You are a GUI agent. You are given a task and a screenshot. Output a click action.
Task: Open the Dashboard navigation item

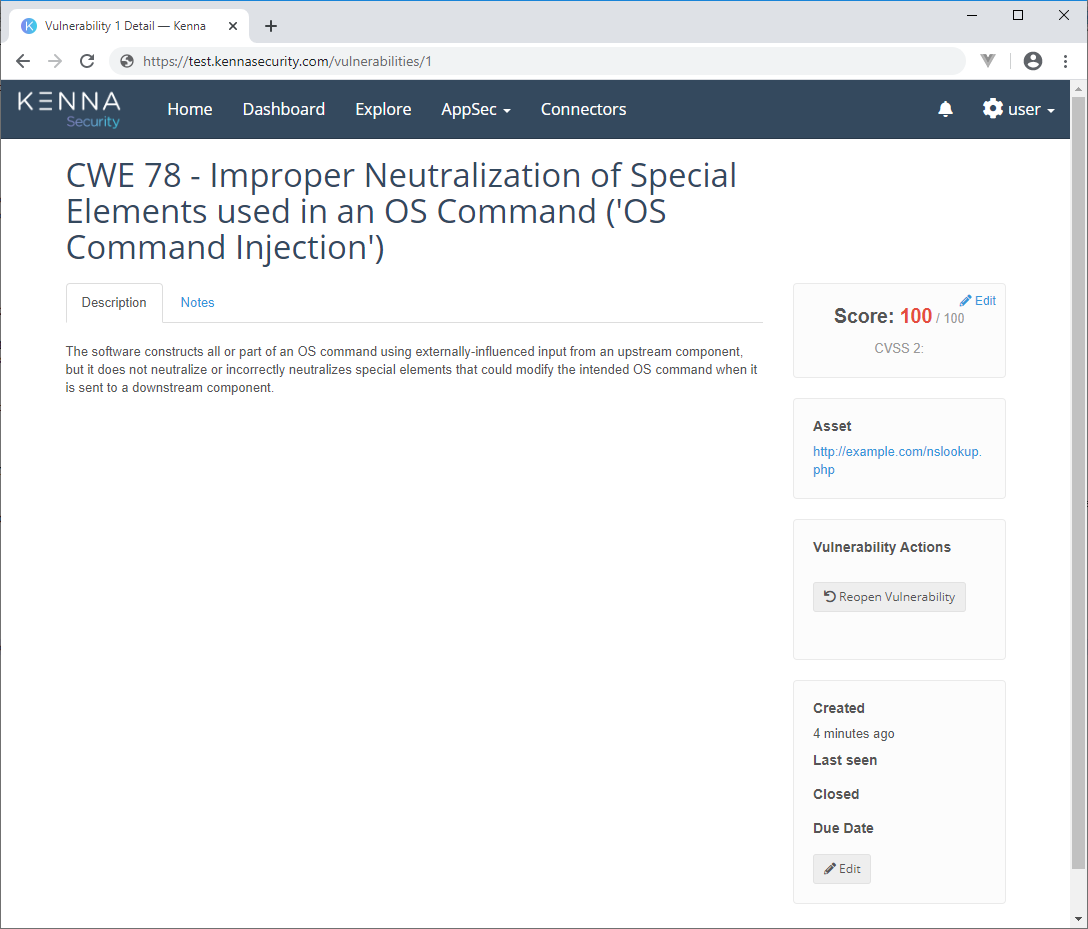click(x=284, y=109)
